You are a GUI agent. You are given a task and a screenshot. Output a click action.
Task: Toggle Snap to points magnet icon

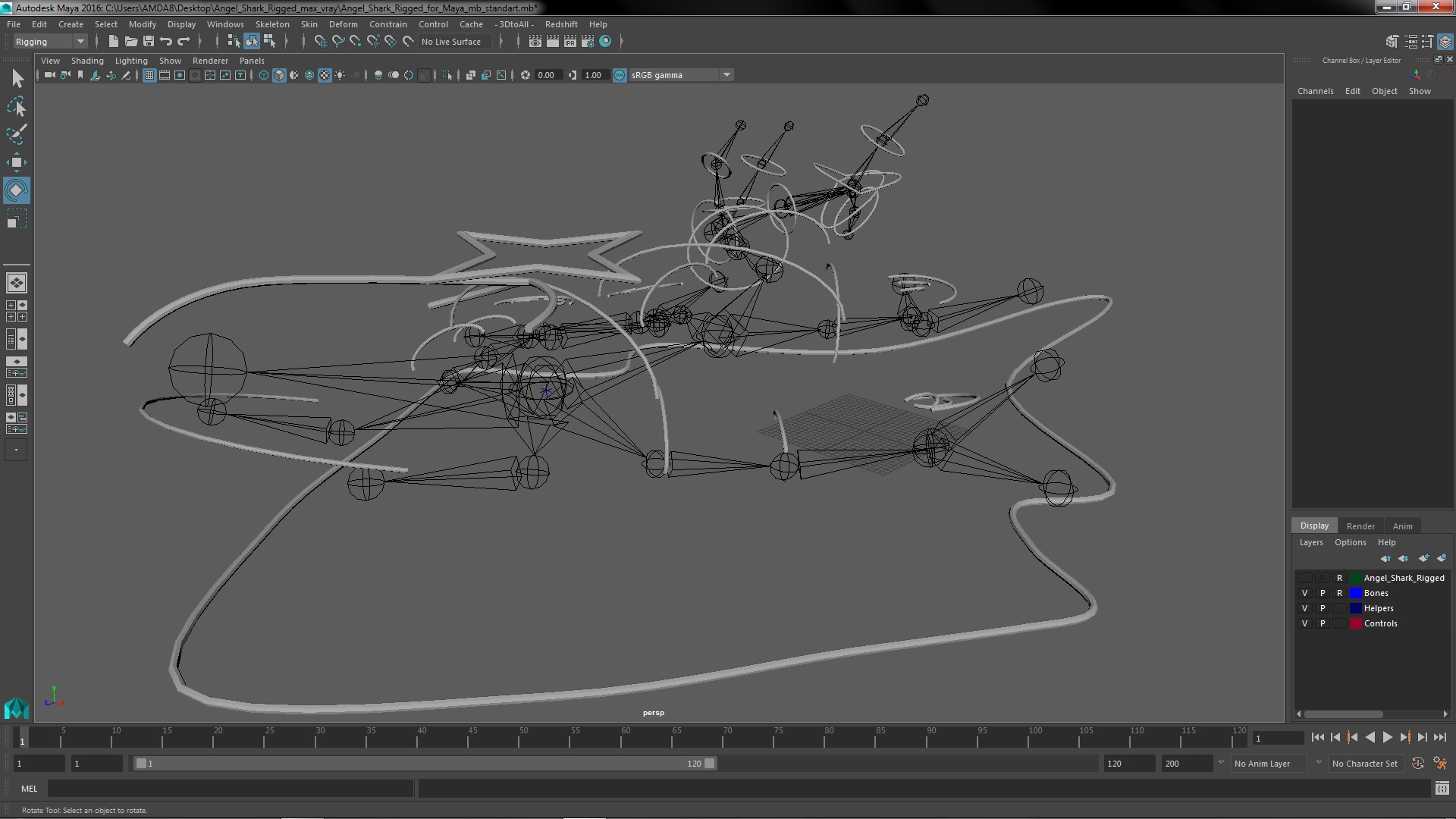pos(356,42)
